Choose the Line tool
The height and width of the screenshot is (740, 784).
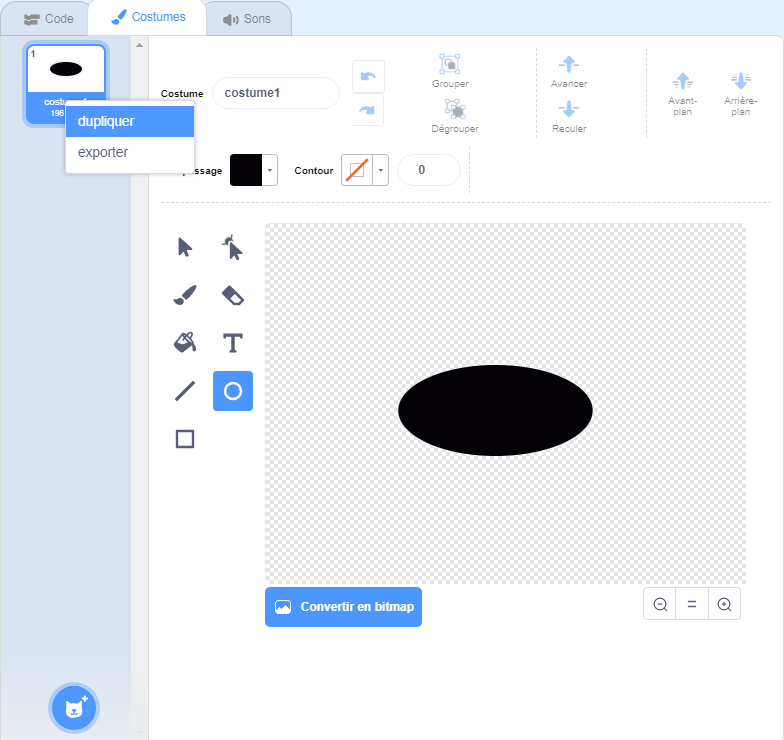click(185, 391)
